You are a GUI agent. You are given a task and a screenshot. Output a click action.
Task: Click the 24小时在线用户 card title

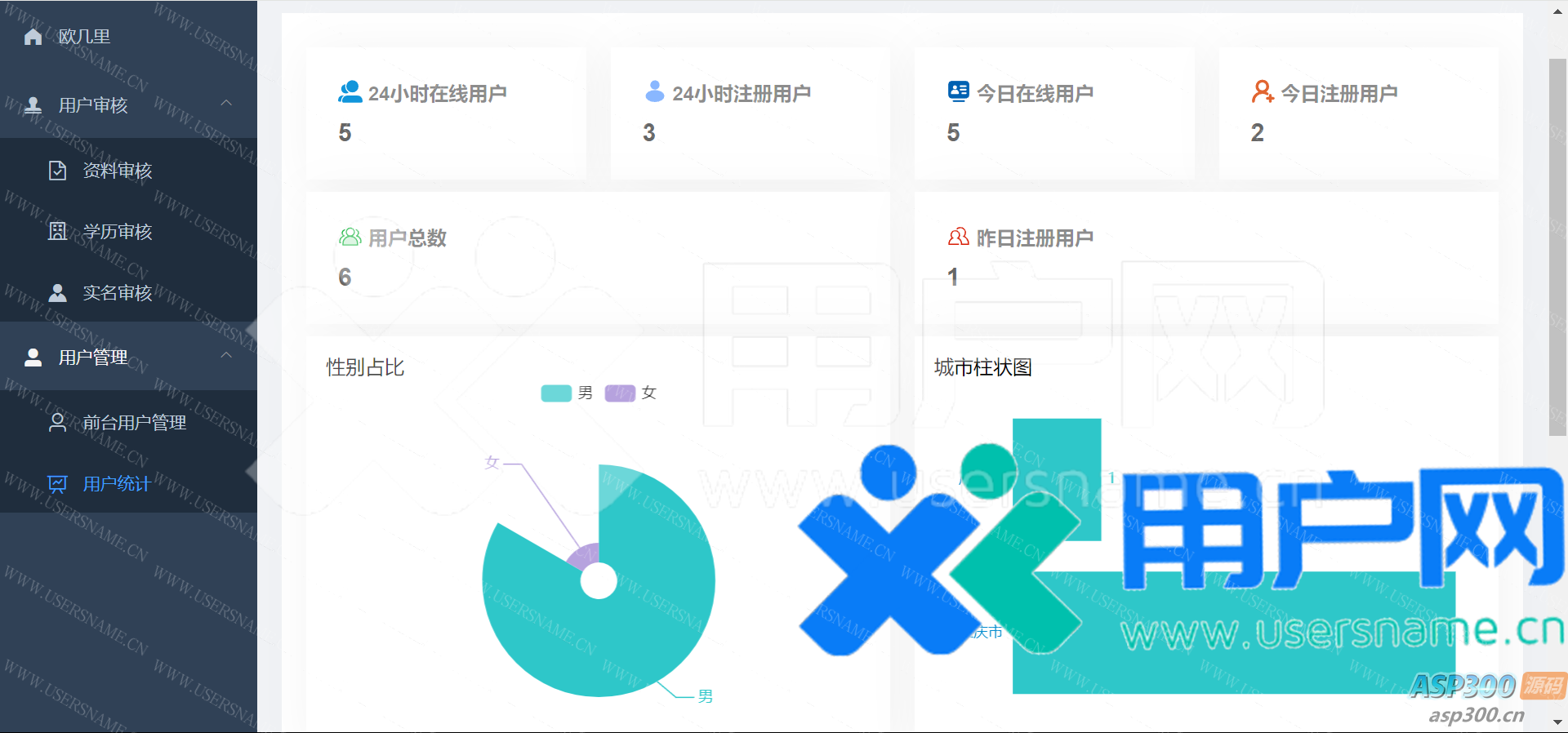point(437,94)
